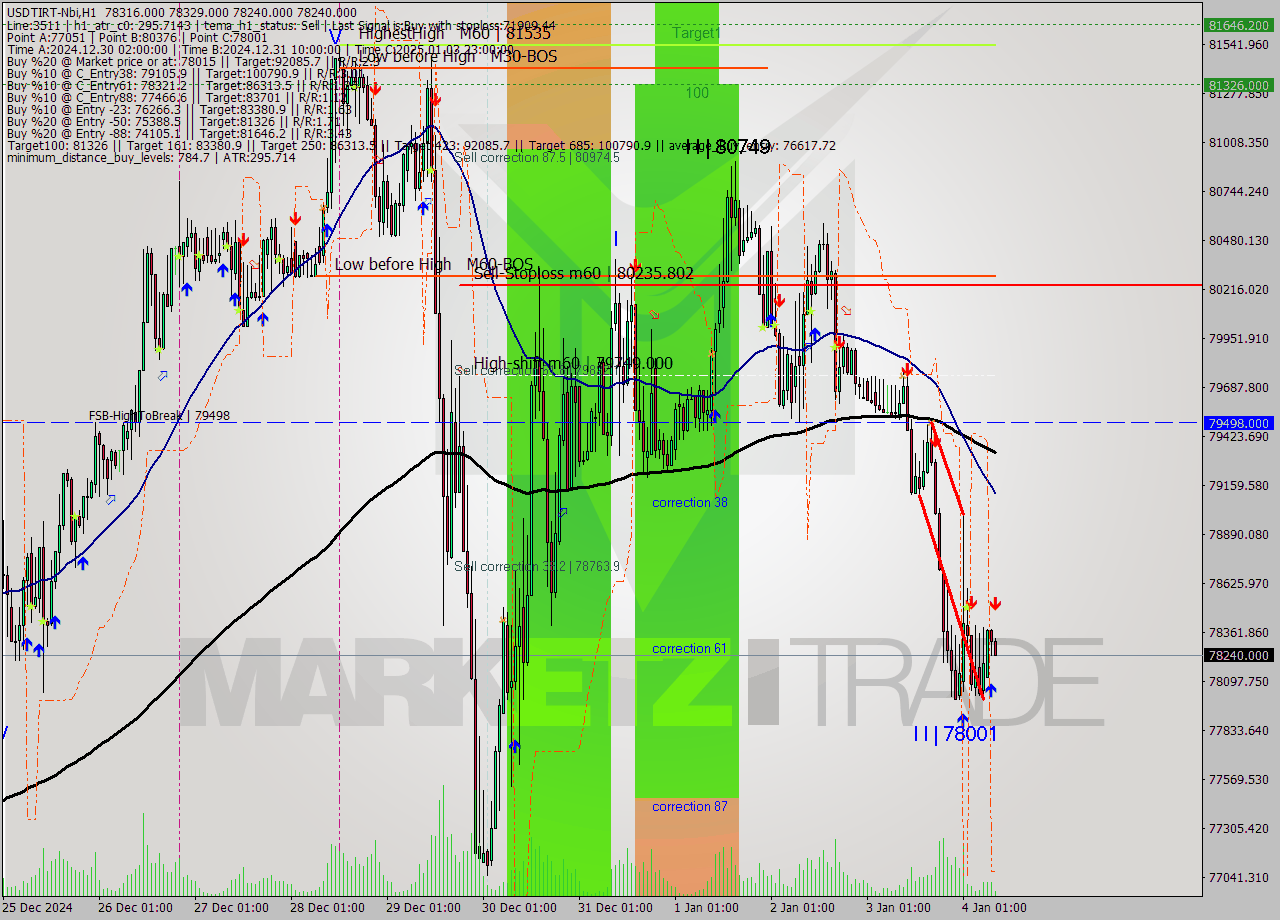This screenshot has height=920, width=1280.
Task: Select the 'Target1' label in green zone
Action: click(696, 33)
